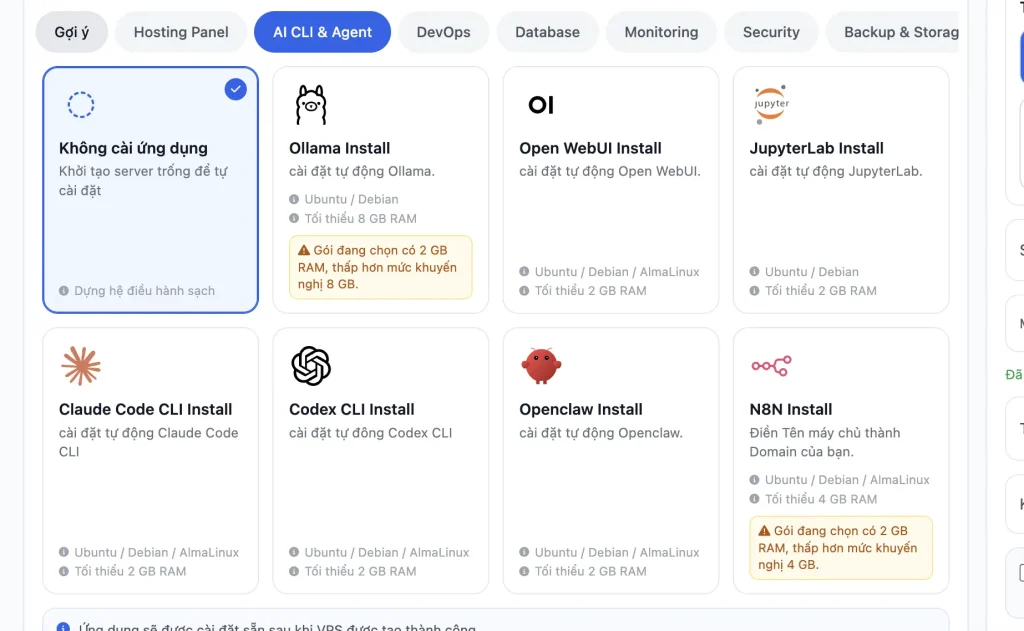Click the Jupyter logo icon
This screenshot has height=631, width=1024.
click(771, 104)
